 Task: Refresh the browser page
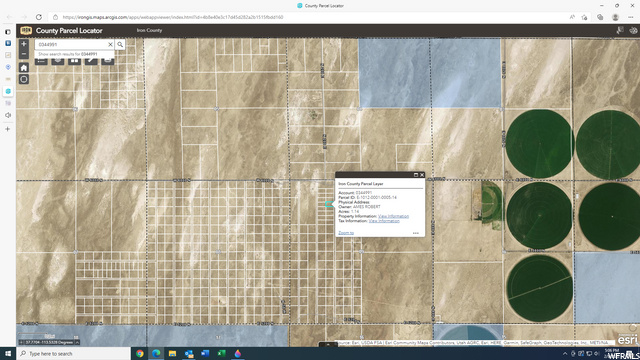tap(39, 17)
